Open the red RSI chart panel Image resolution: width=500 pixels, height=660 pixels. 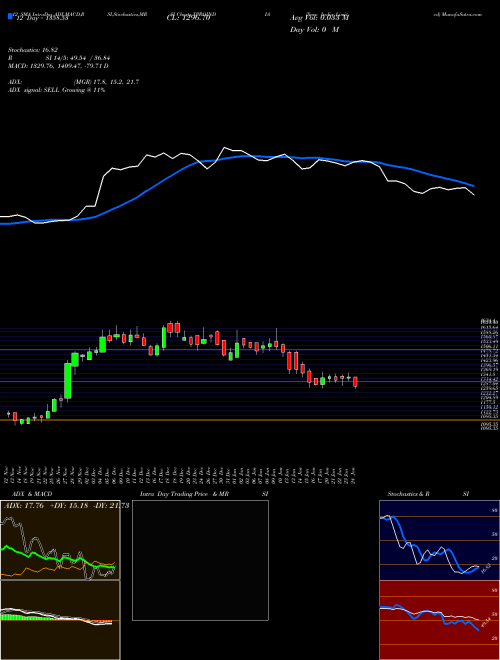point(439,620)
